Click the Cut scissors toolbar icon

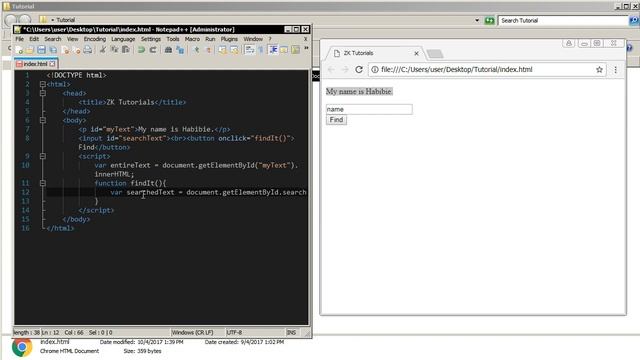tap(102, 50)
